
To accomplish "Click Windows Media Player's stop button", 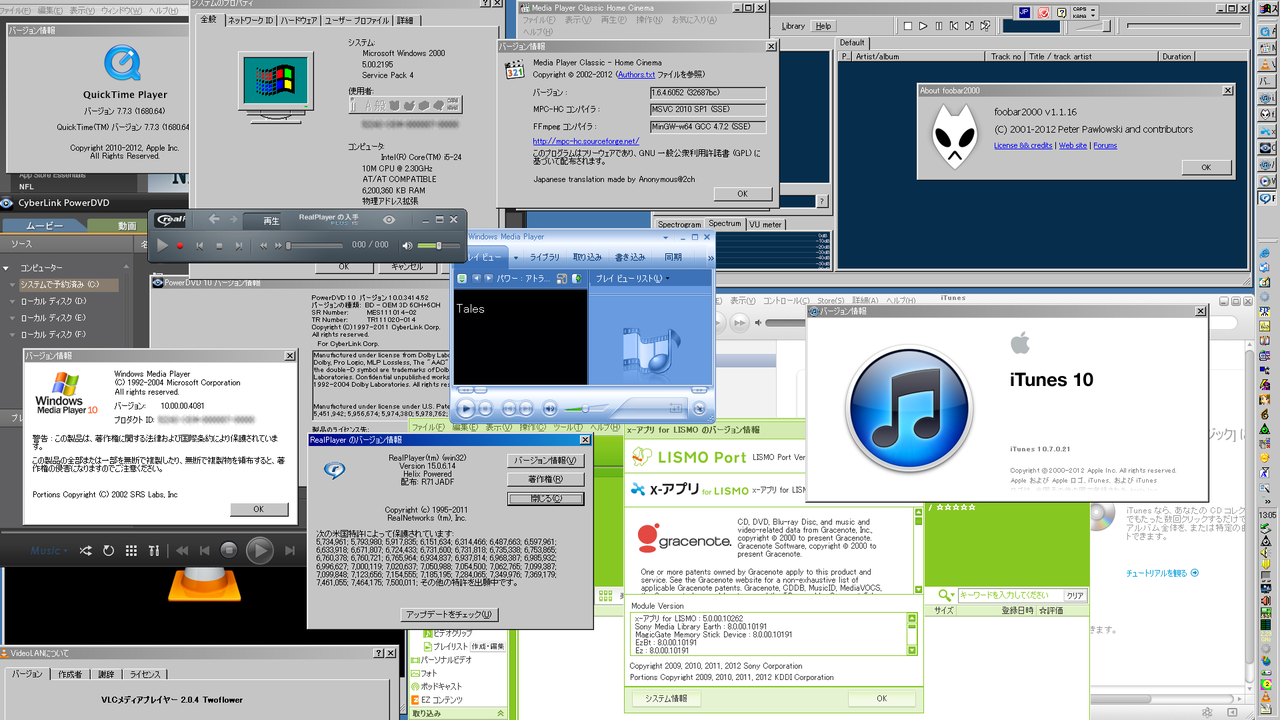I will tap(484, 408).
